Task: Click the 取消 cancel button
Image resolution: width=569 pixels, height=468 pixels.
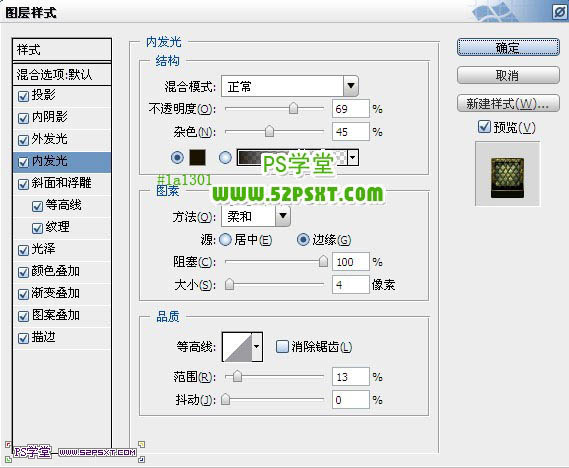Action: (508, 75)
